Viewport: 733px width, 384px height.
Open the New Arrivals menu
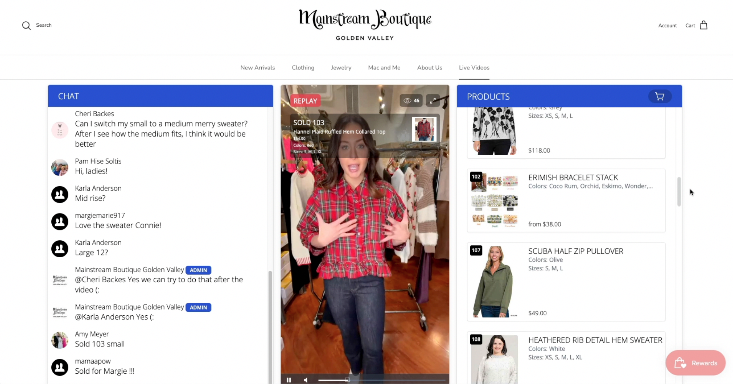coord(258,68)
